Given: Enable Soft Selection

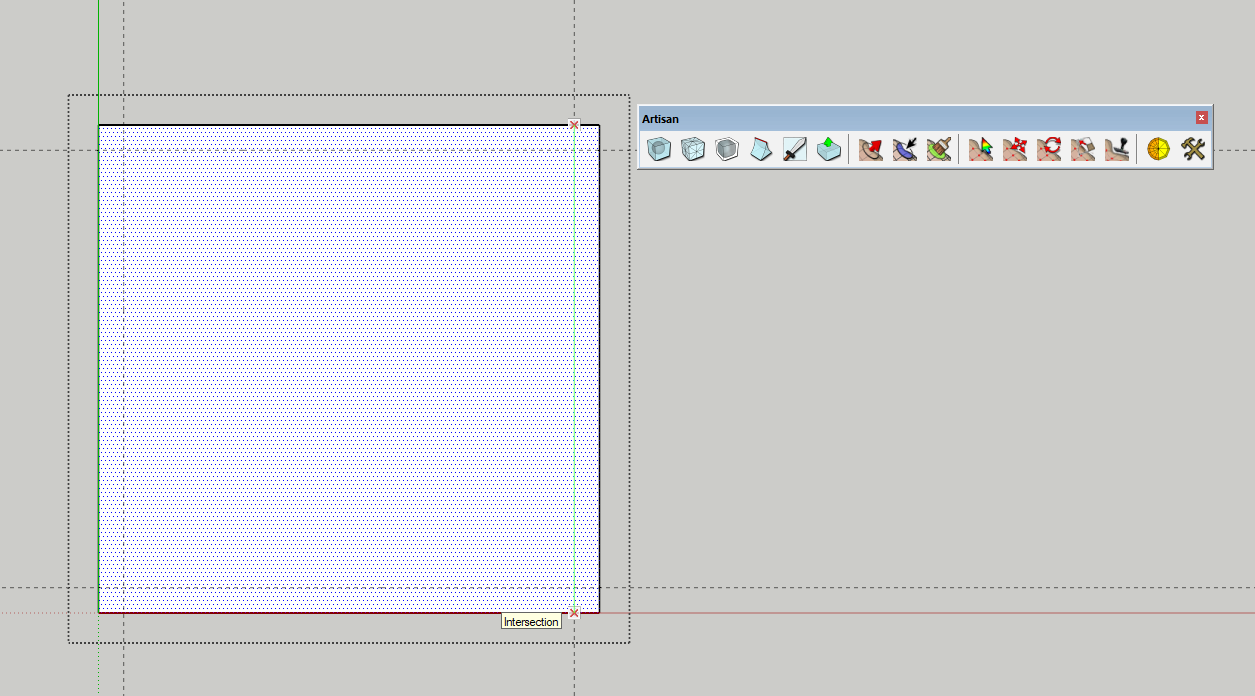Looking at the screenshot, I should (981, 148).
